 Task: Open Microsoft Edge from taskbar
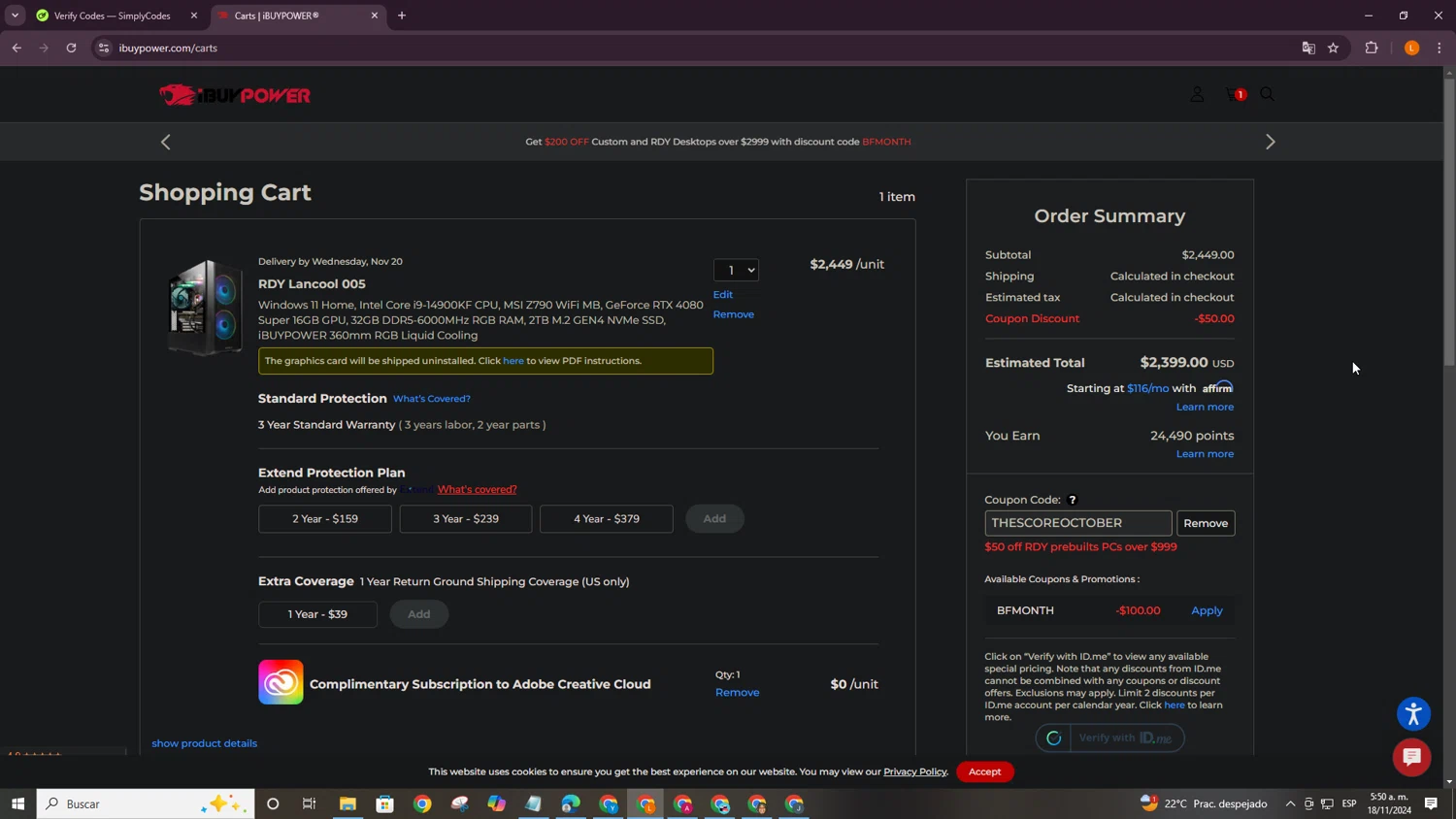[571, 803]
